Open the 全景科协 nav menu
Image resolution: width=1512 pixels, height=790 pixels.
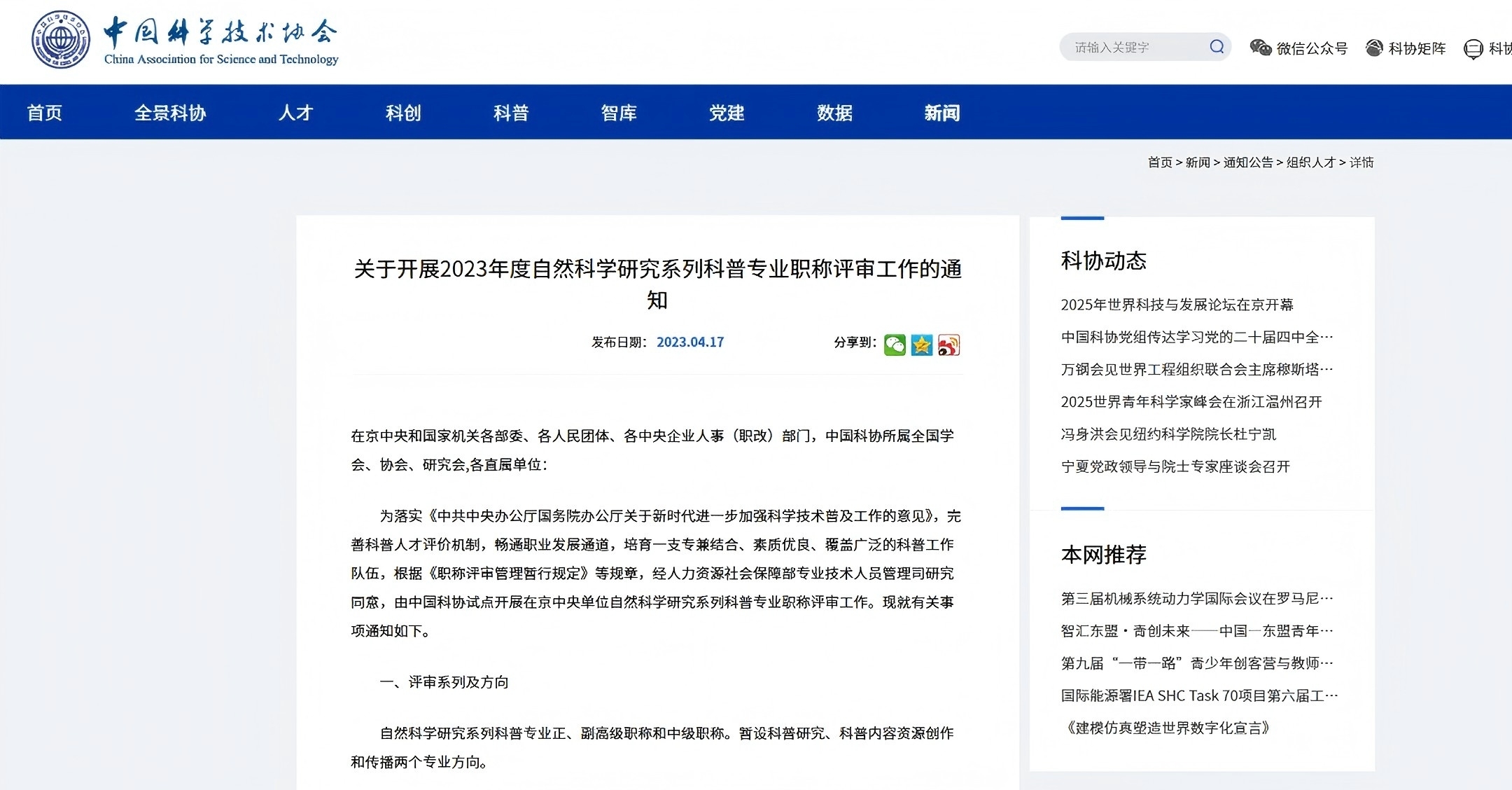pos(170,113)
